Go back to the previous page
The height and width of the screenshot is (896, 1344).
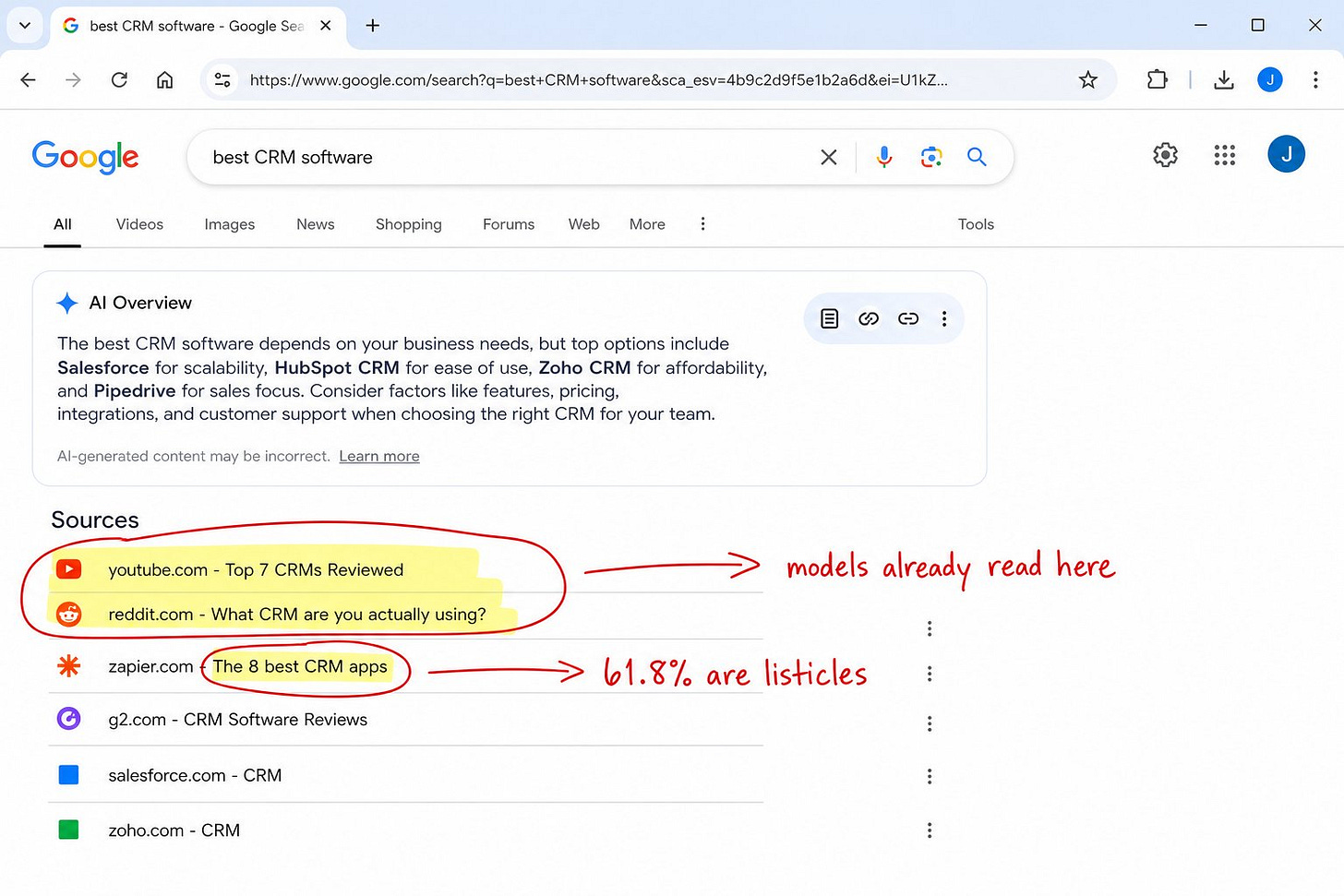[x=29, y=80]
